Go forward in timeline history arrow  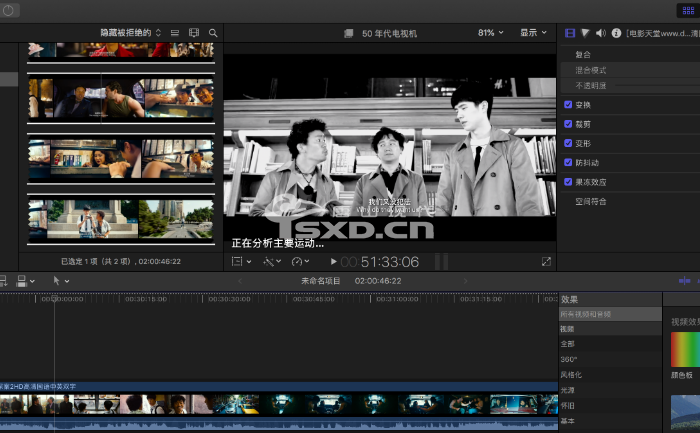[465, 281]
